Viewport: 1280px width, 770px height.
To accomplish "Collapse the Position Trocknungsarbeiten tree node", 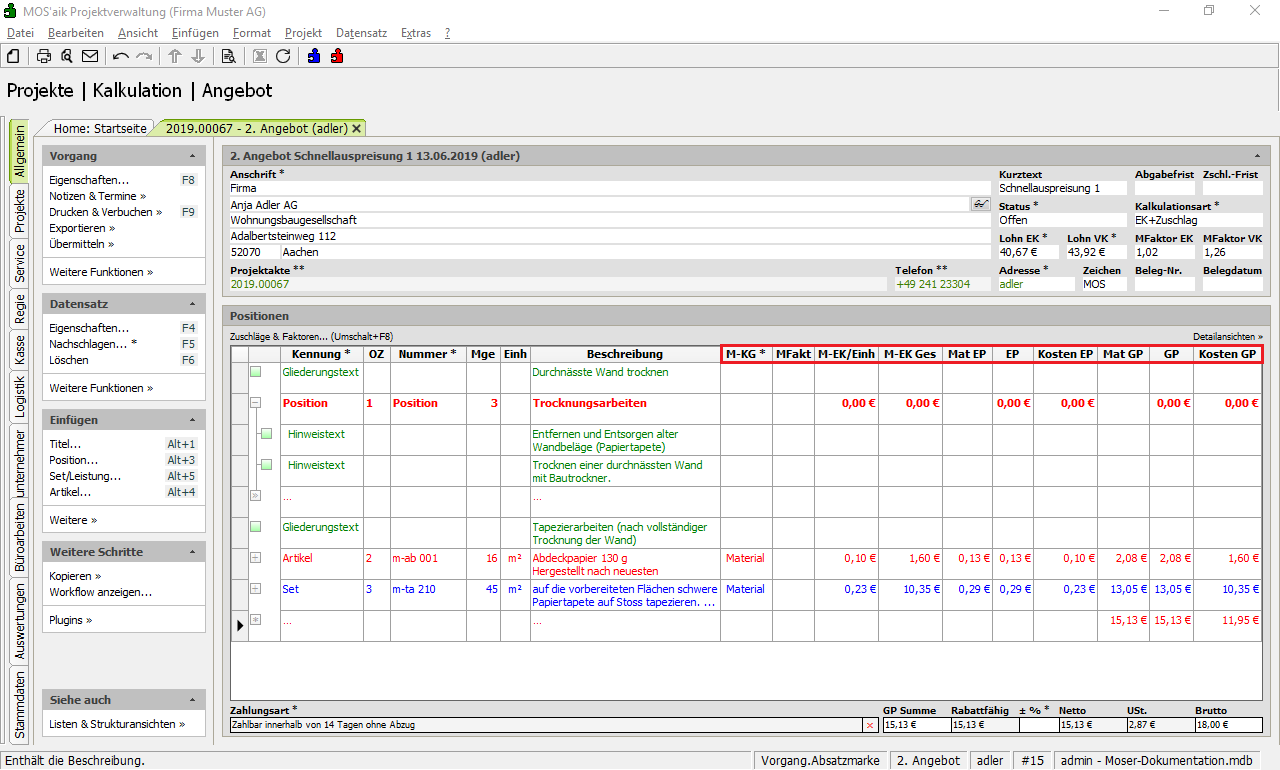I will pyautogui.click(x=256, y=403).
